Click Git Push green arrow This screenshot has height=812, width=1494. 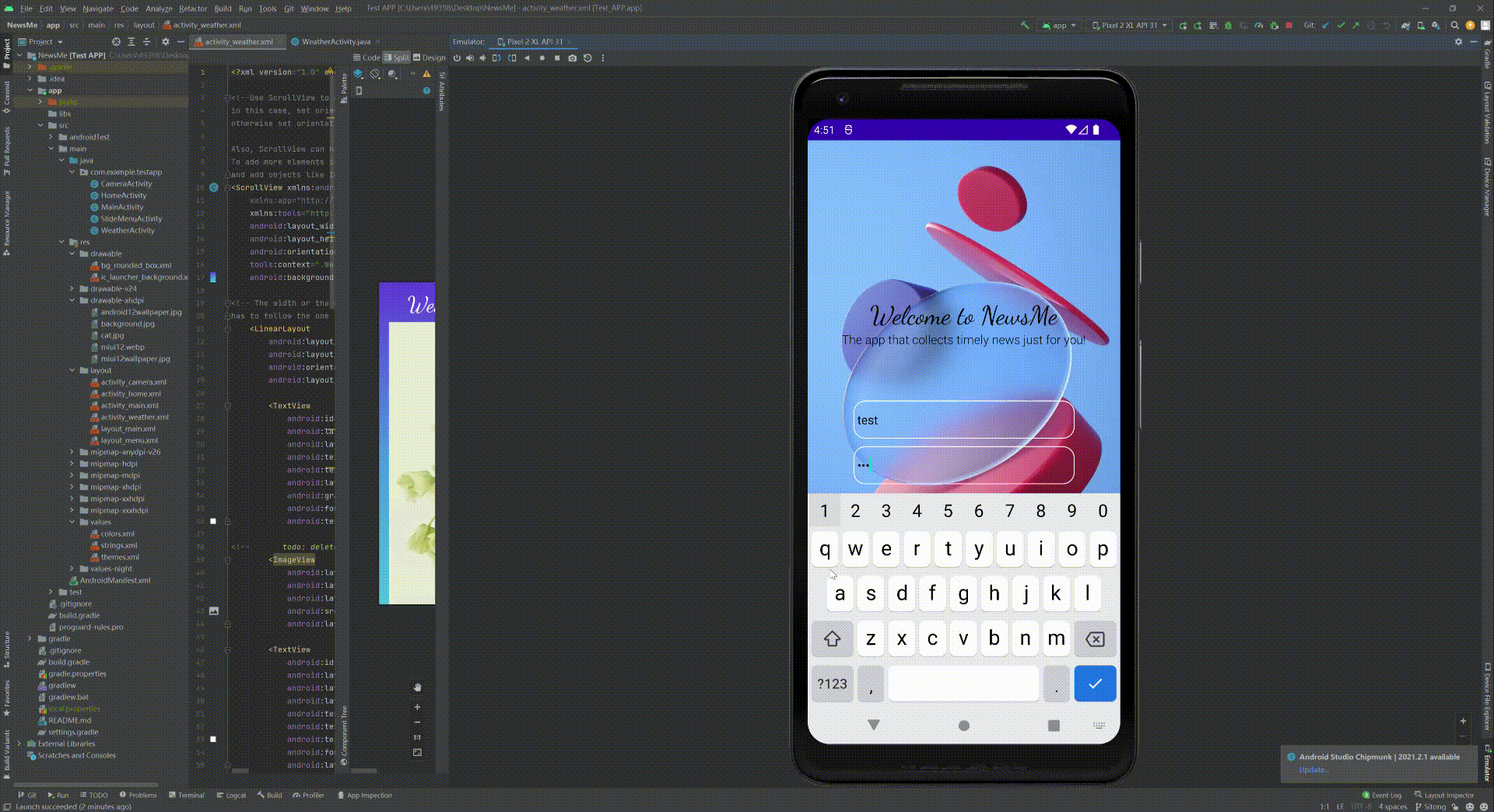click(1355, 26)
